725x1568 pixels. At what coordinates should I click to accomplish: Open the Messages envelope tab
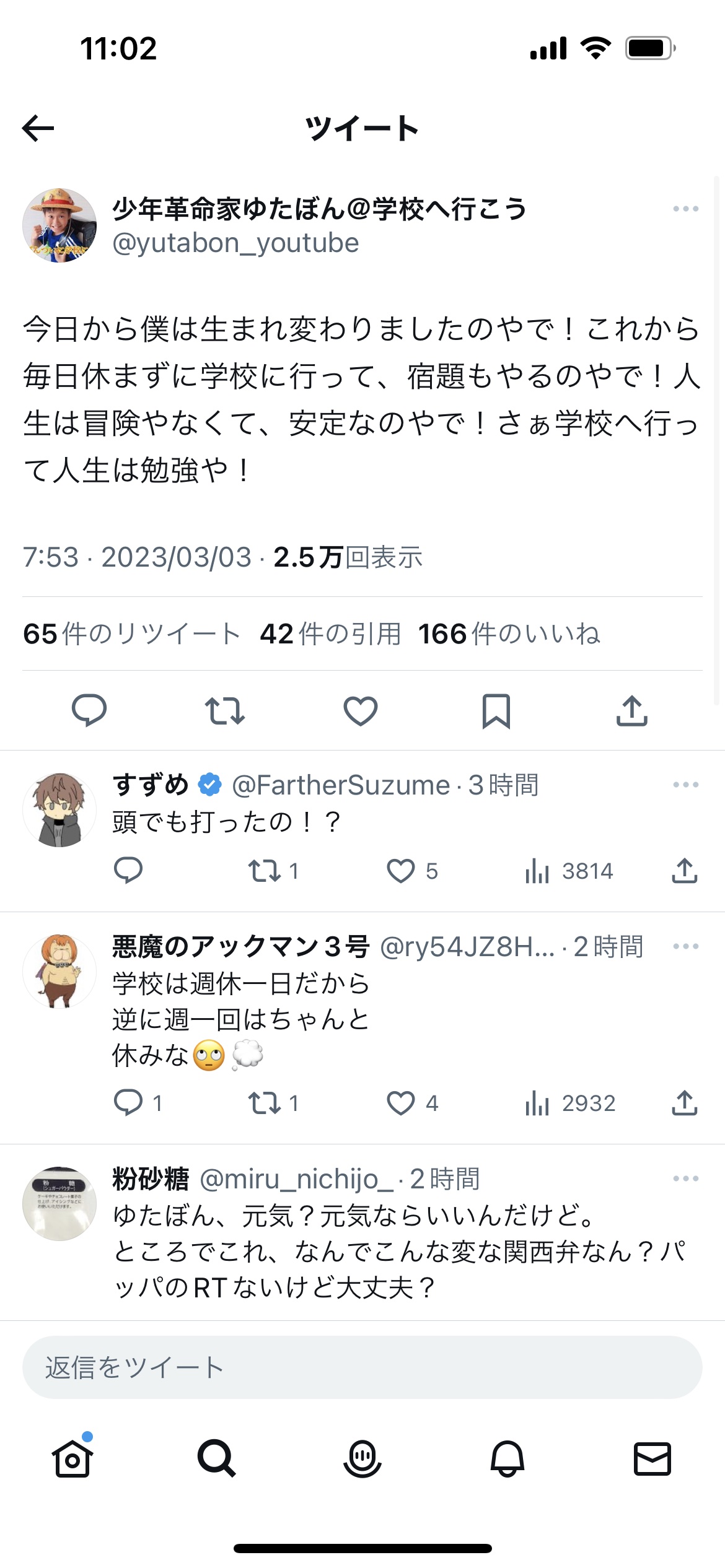click(652, 1458)
